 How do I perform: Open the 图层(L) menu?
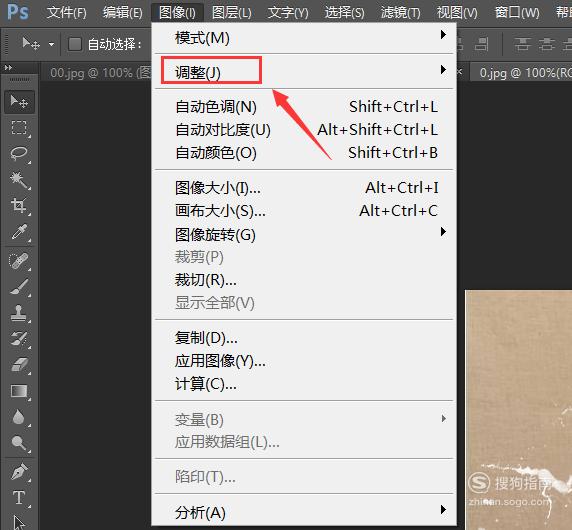232,13
